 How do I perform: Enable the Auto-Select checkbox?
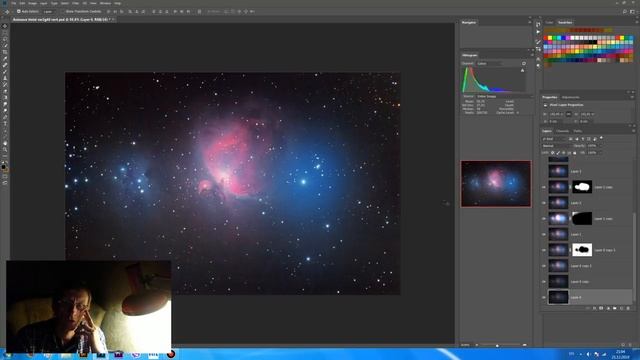click(x=19, y=12)
